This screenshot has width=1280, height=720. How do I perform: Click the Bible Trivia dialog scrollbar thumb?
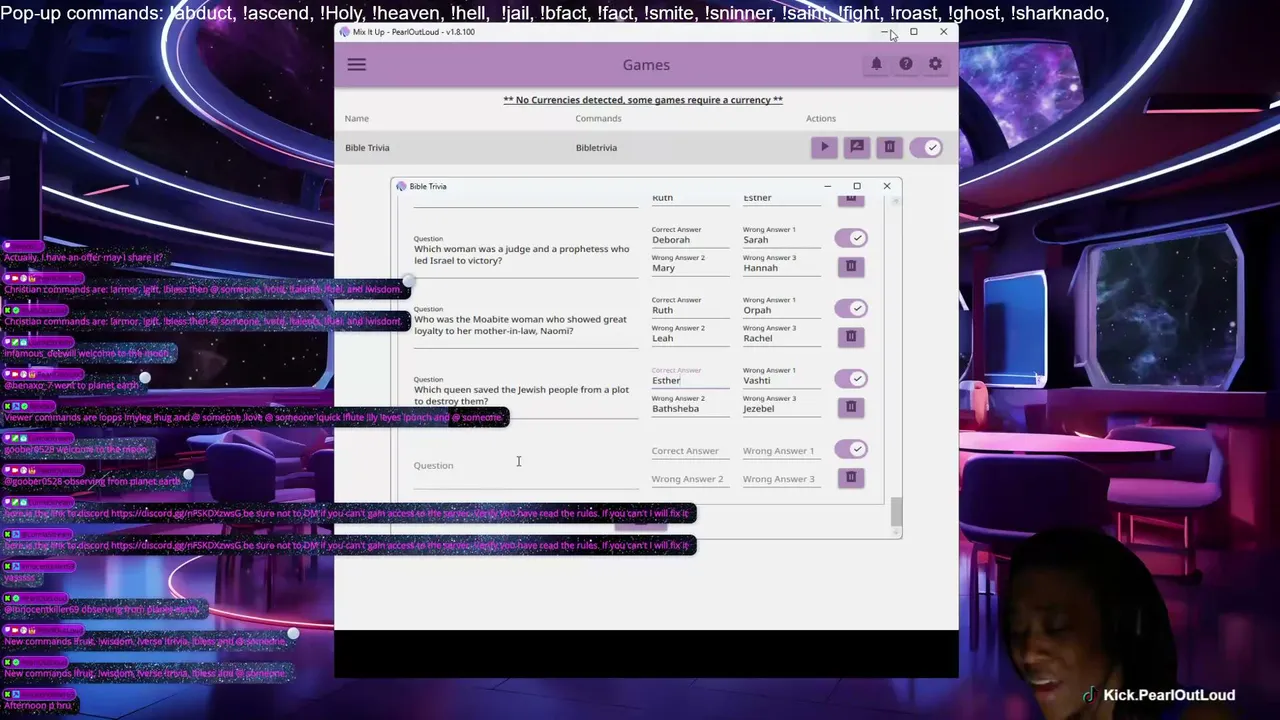pyautogui.click(x=896, y=511)
